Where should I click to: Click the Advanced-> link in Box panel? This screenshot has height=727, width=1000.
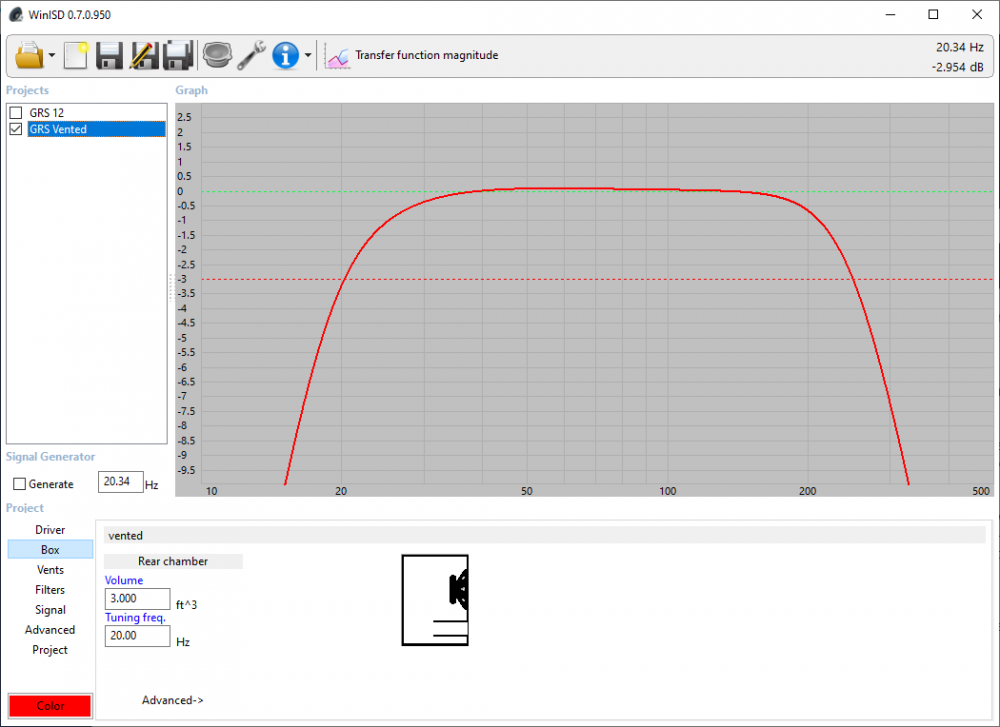172,700
